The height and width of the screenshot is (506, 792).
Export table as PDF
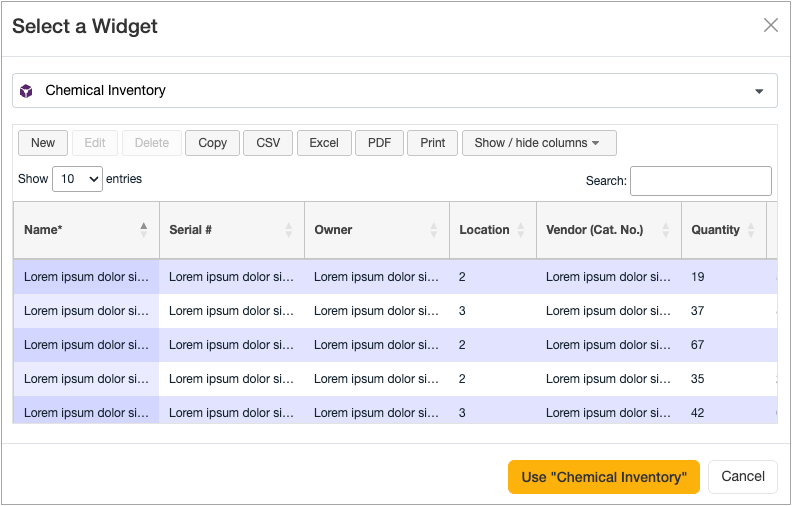[379, 143]
